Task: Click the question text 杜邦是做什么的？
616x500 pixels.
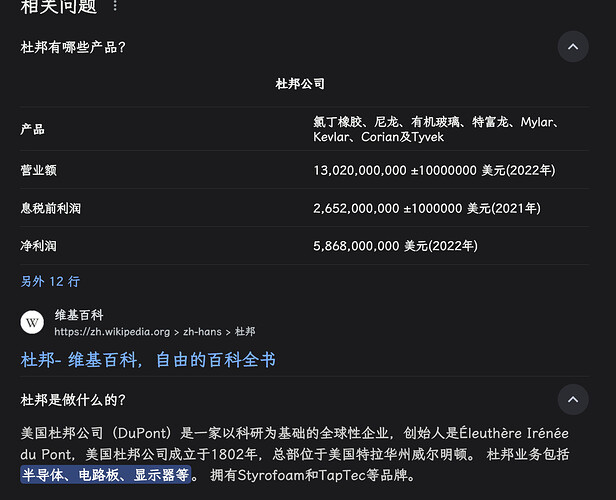Action: pyautogui.click(x=73, y=400)
